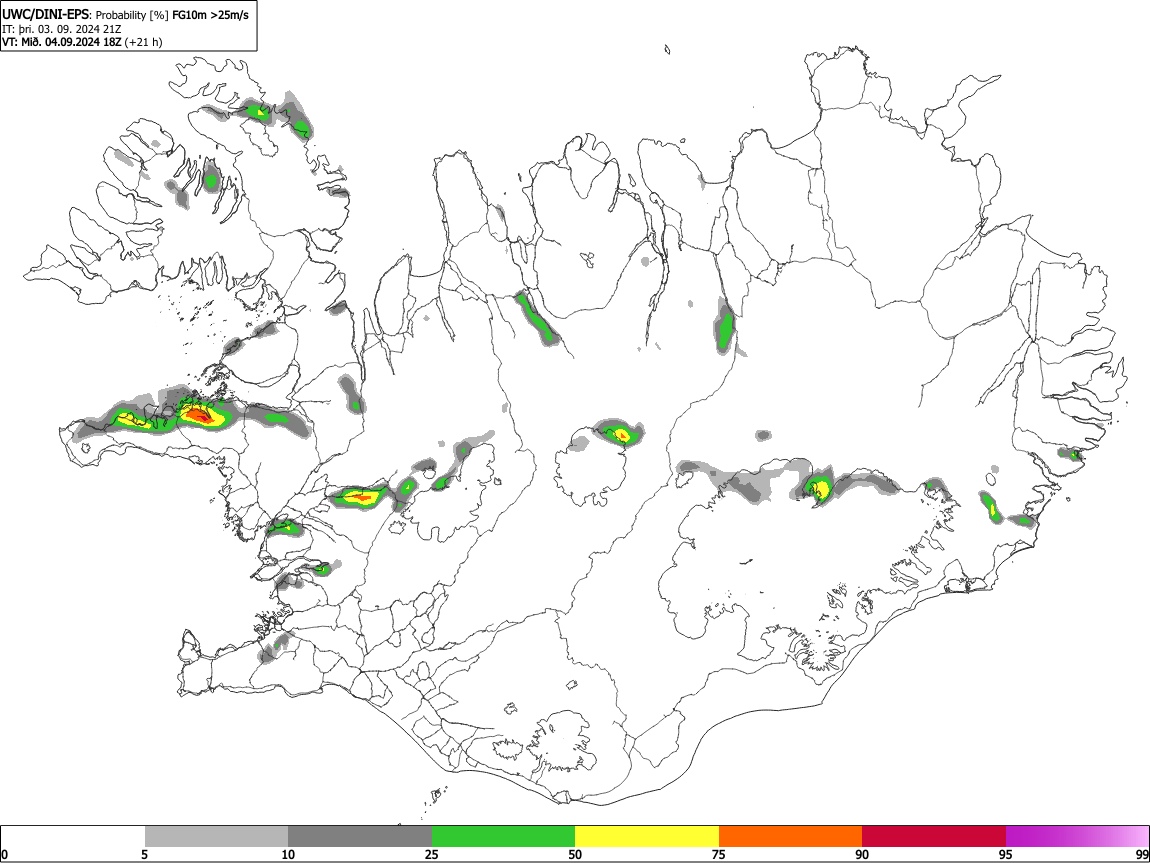The width and height of the screenshot is (1150, 863).
Task: Click the orange 75-90% legend swatch
Action: tap(790, 836)
